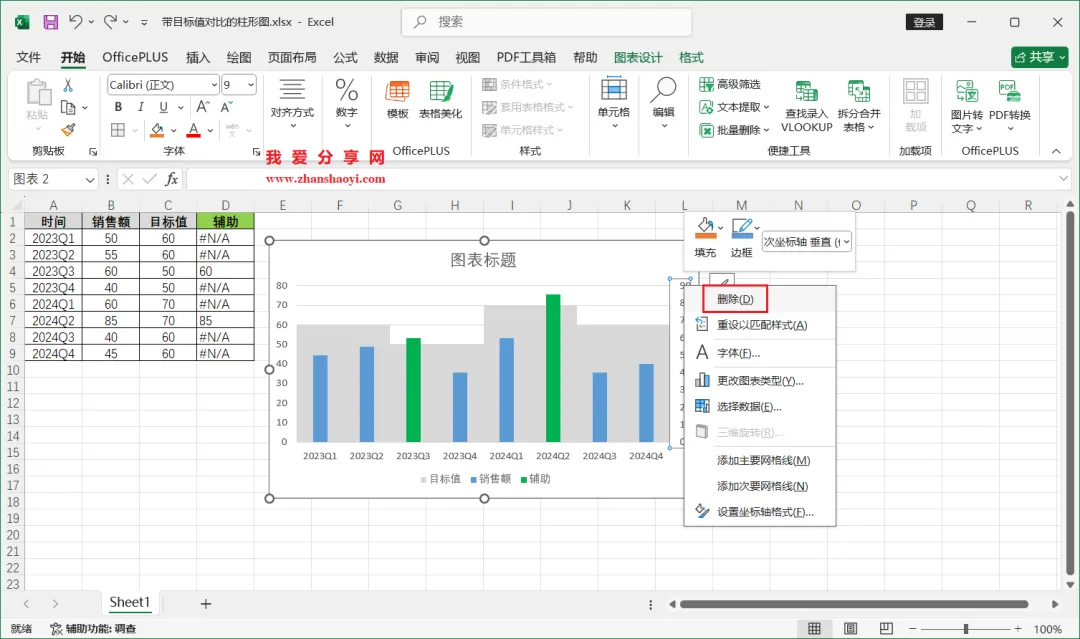The width and height of the screenshot is (1080, 639).
Task: Open the 单元格 cells menu
Action: (614, 103)
